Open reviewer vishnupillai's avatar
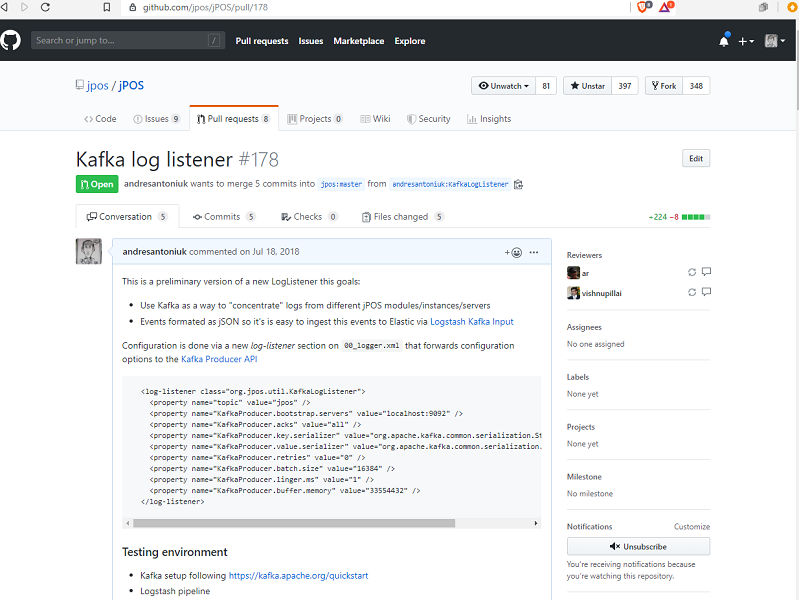 coord(573,293)
